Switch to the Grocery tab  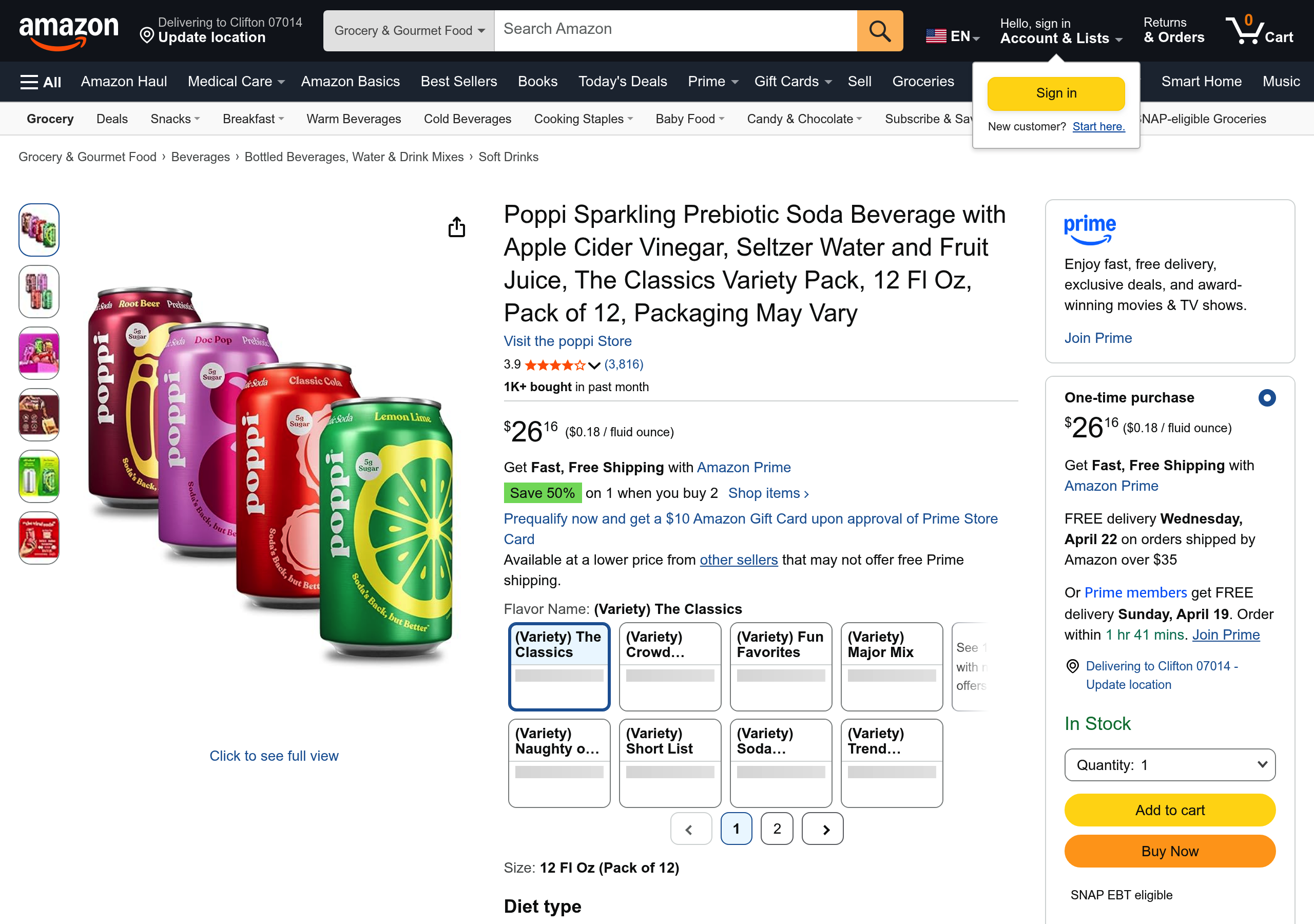(x=49, y=119)
